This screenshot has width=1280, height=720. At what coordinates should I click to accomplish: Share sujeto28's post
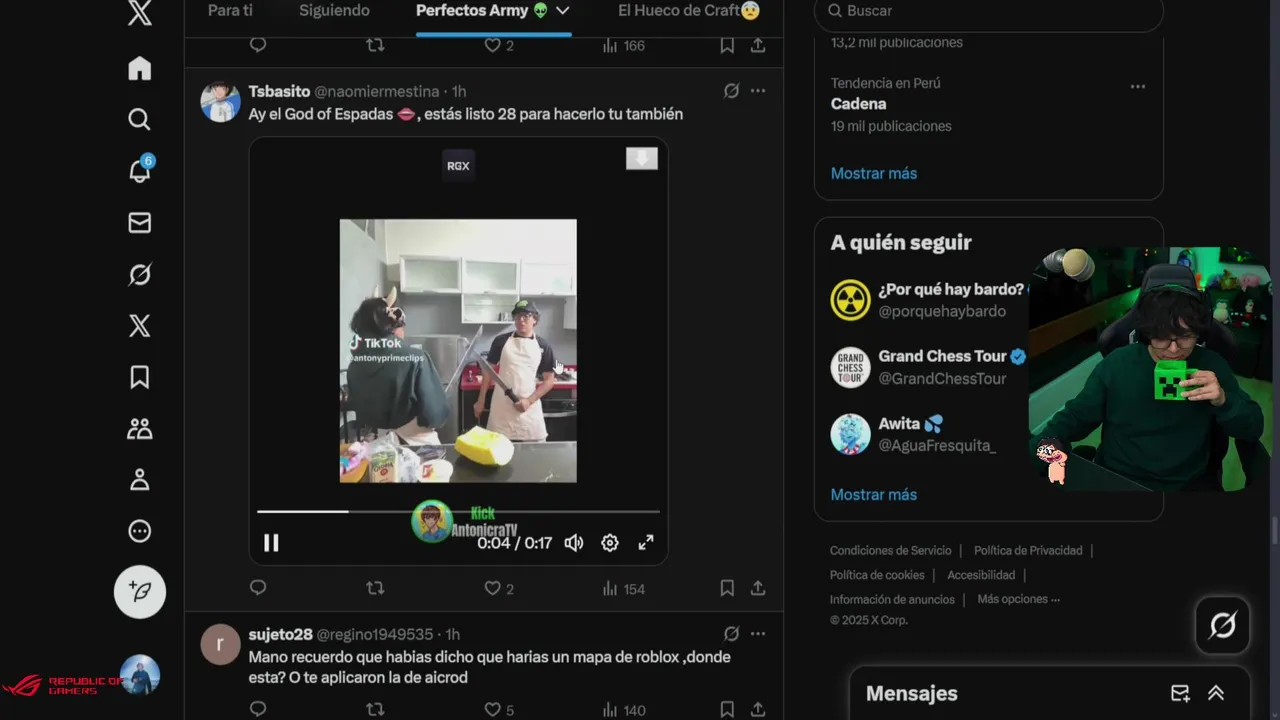[x=758, y=709]
